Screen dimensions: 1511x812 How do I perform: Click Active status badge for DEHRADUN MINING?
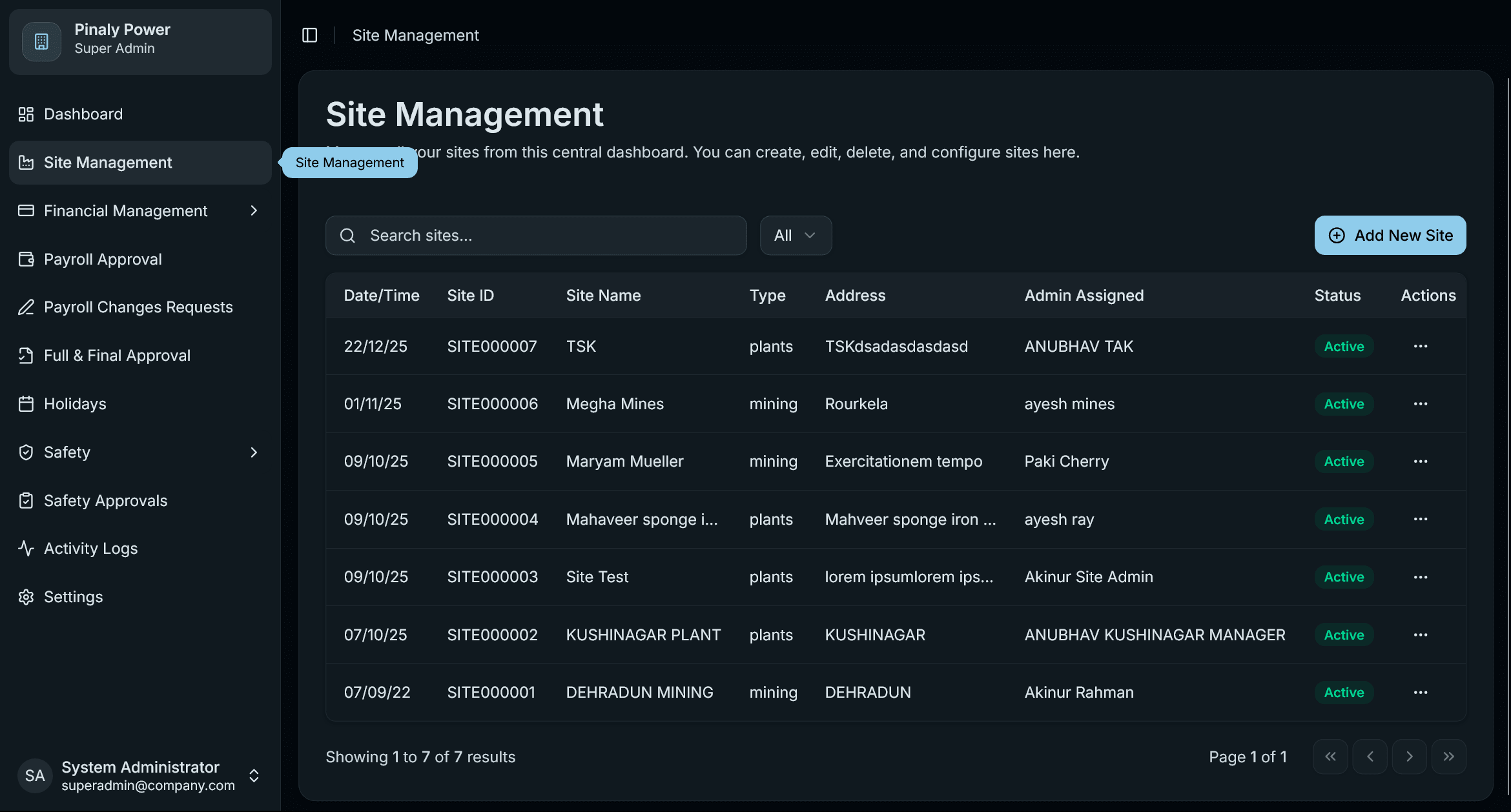[x=1344, y=693]
